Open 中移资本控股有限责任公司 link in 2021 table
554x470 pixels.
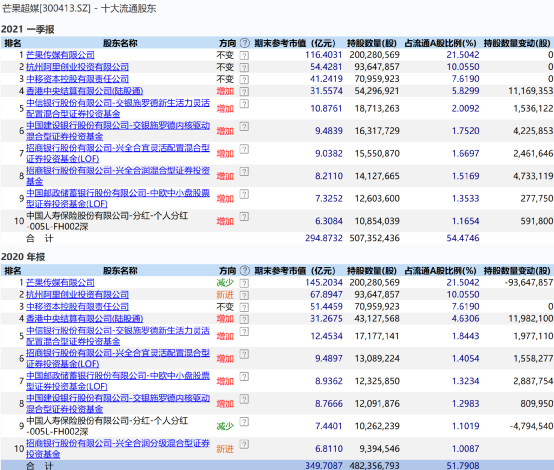[x=77, y=79]
